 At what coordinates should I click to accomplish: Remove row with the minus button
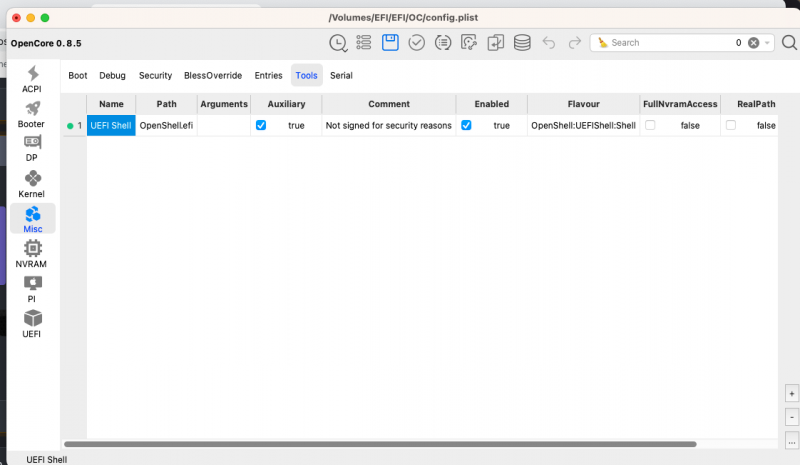(791, 417)
